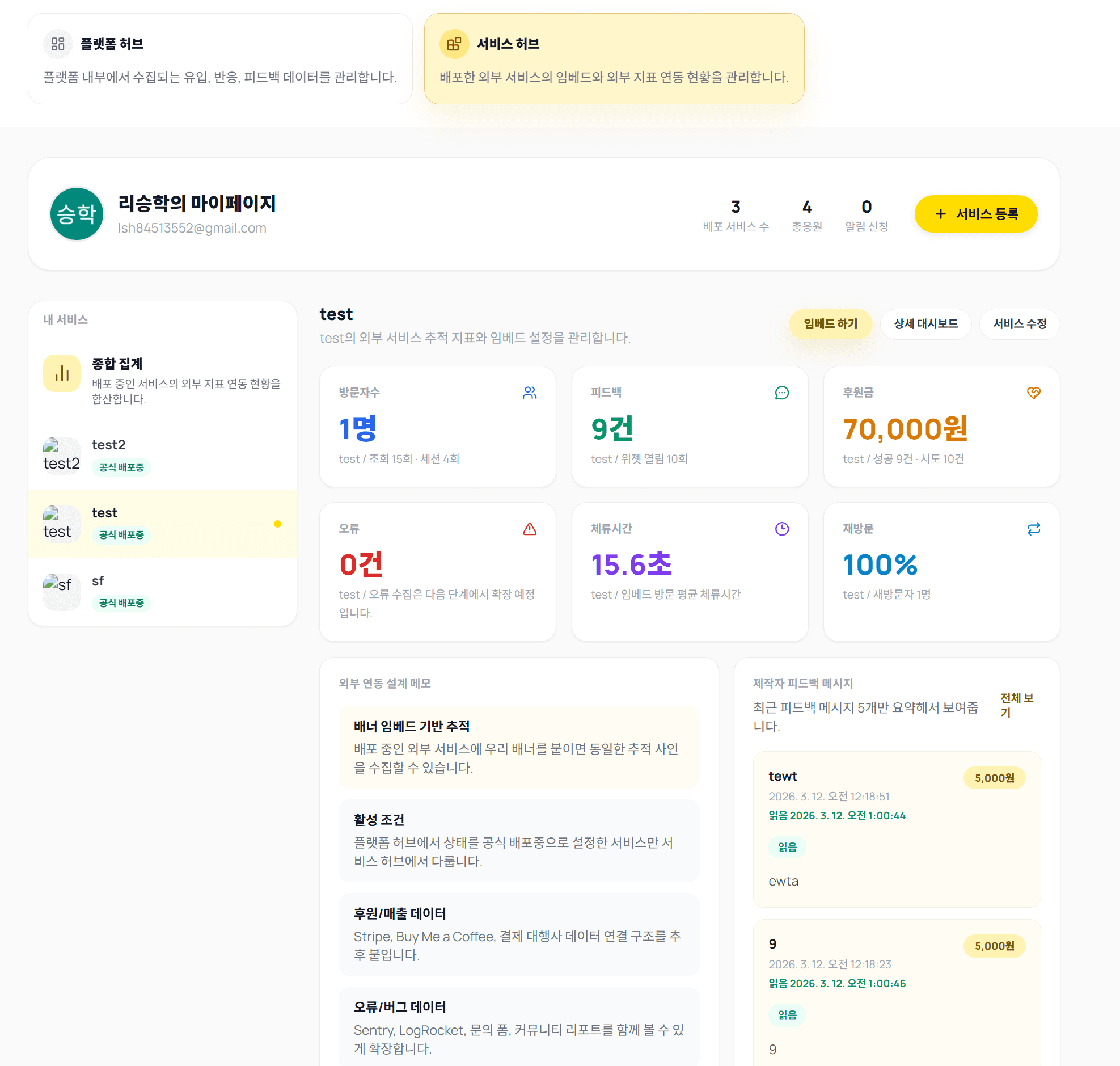Click the chat bubble icon in 피드백 card
This screenshot has height=1066, width=1120.
coord(781,393)
